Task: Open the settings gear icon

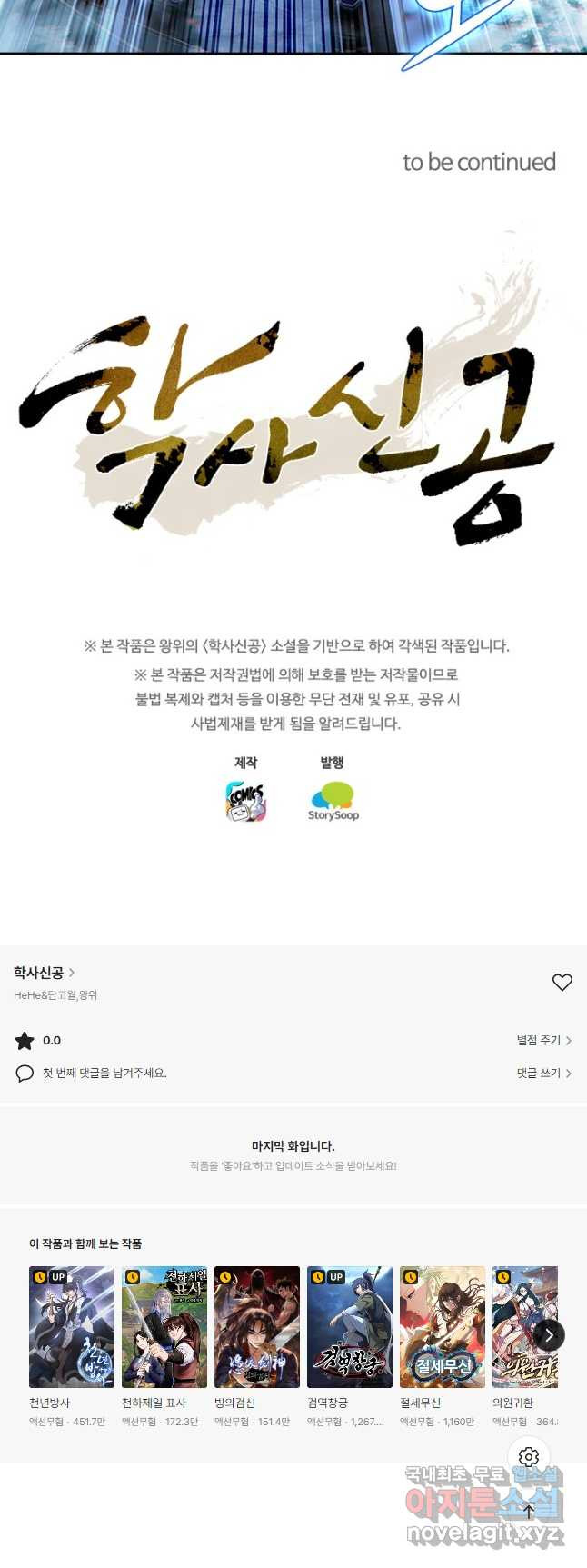Action: click(529, 1457)
